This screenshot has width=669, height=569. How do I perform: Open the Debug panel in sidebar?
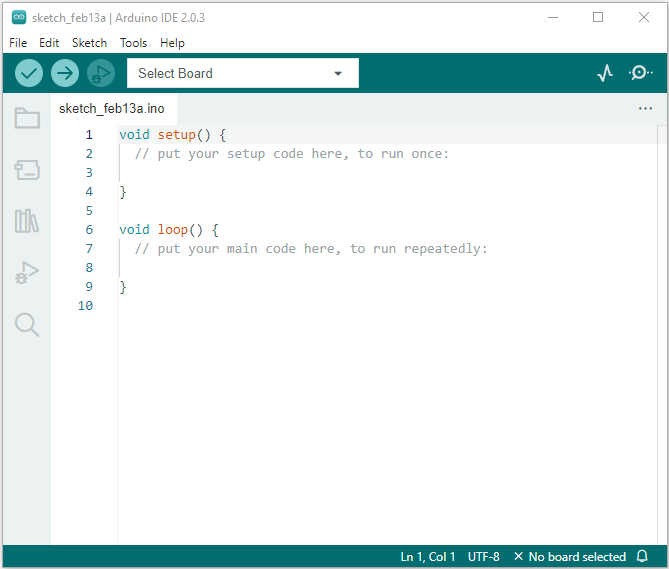[27, 273]
